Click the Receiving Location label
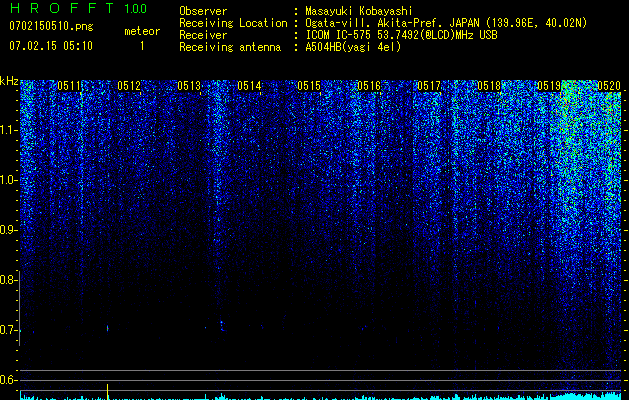The width and height of the screenshot is (629, 400). [233, 23]
